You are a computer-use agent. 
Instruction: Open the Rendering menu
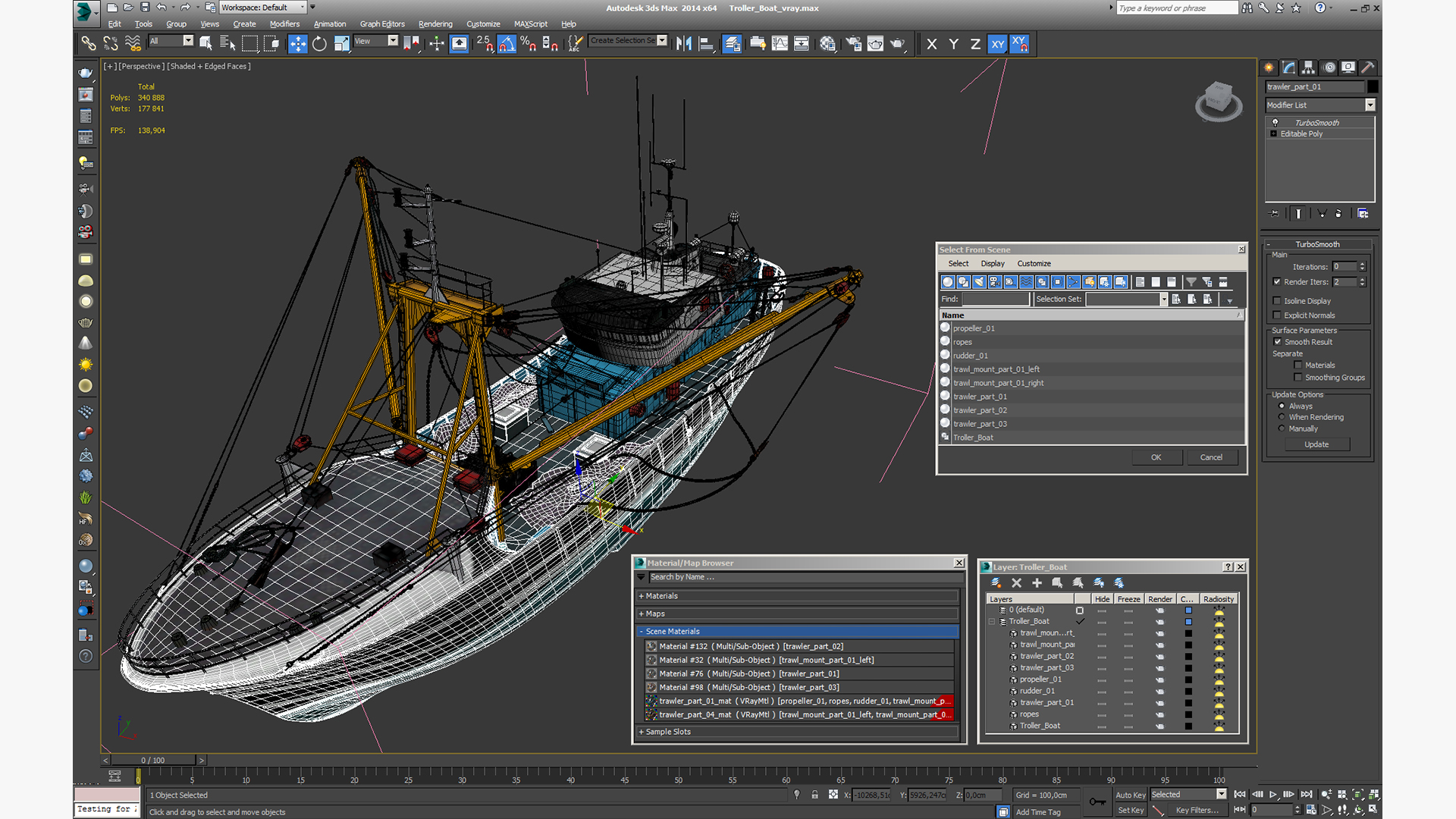point(435,24)
